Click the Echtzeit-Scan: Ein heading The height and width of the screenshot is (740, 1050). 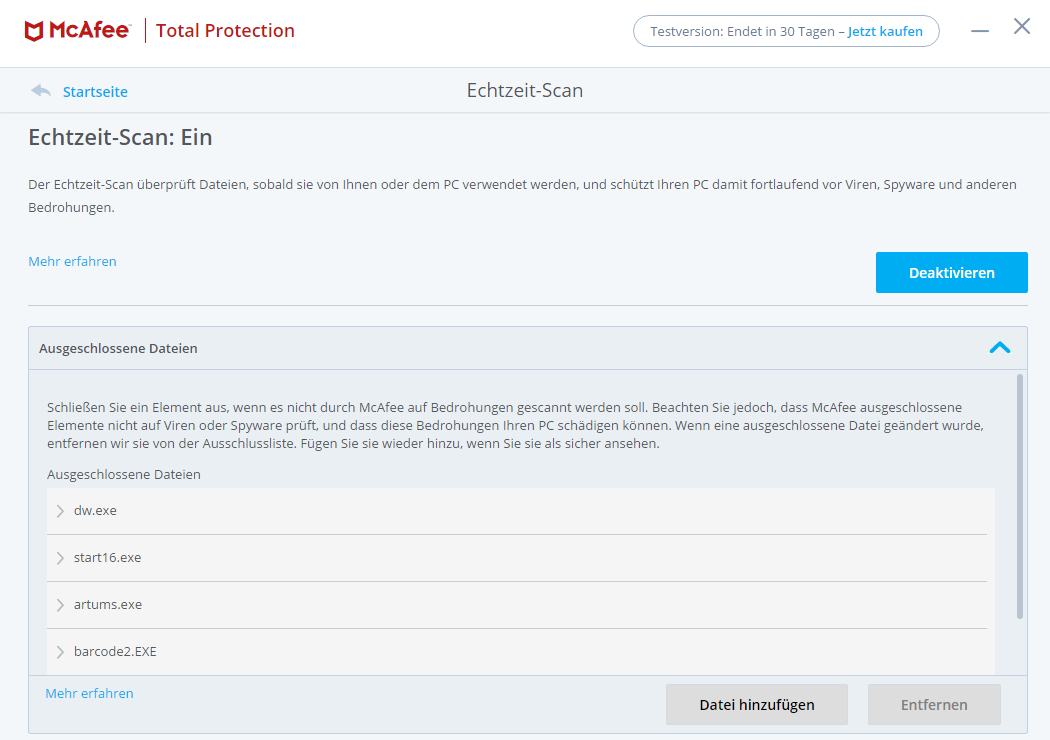[121, 137]
